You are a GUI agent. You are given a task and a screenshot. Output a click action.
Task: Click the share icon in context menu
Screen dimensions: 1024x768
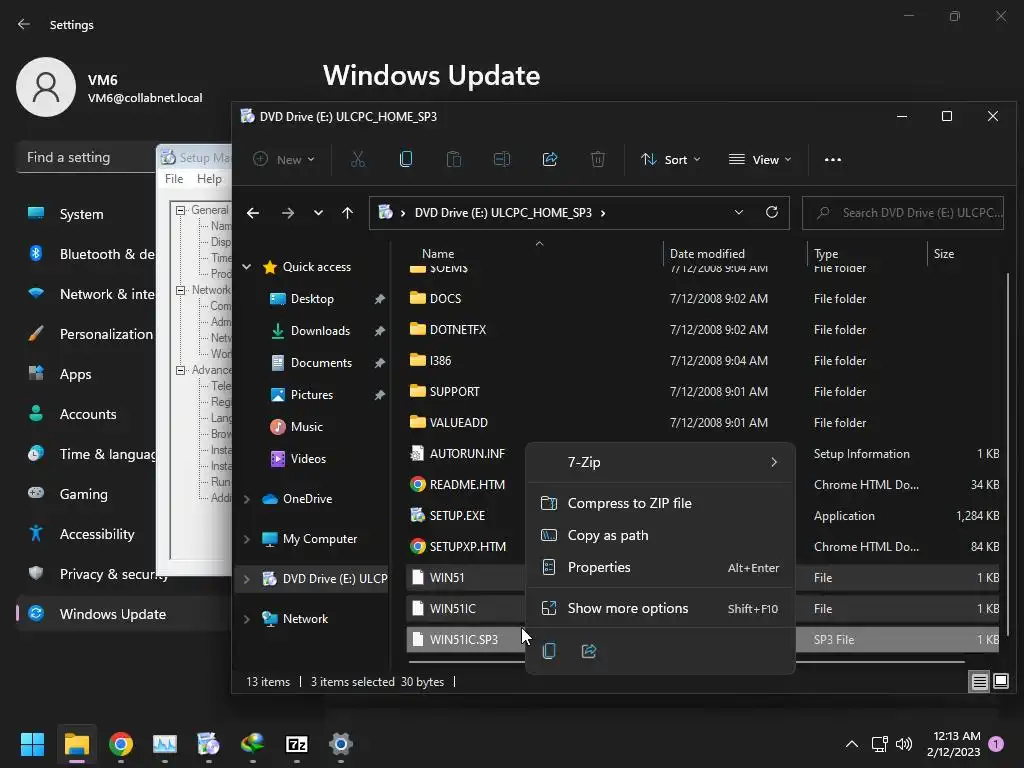coord(588,651)
